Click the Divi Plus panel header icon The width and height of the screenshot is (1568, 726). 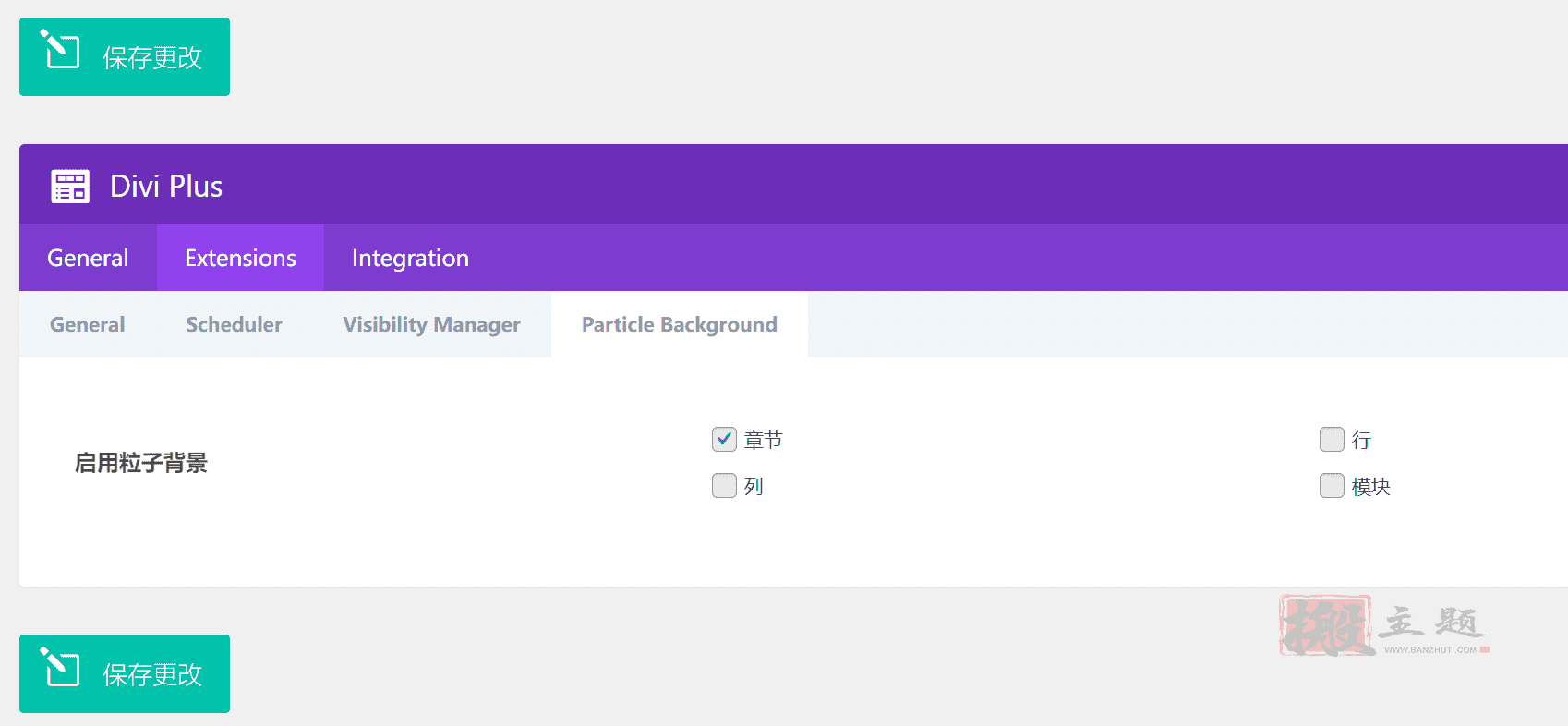[x=70, y=186]
